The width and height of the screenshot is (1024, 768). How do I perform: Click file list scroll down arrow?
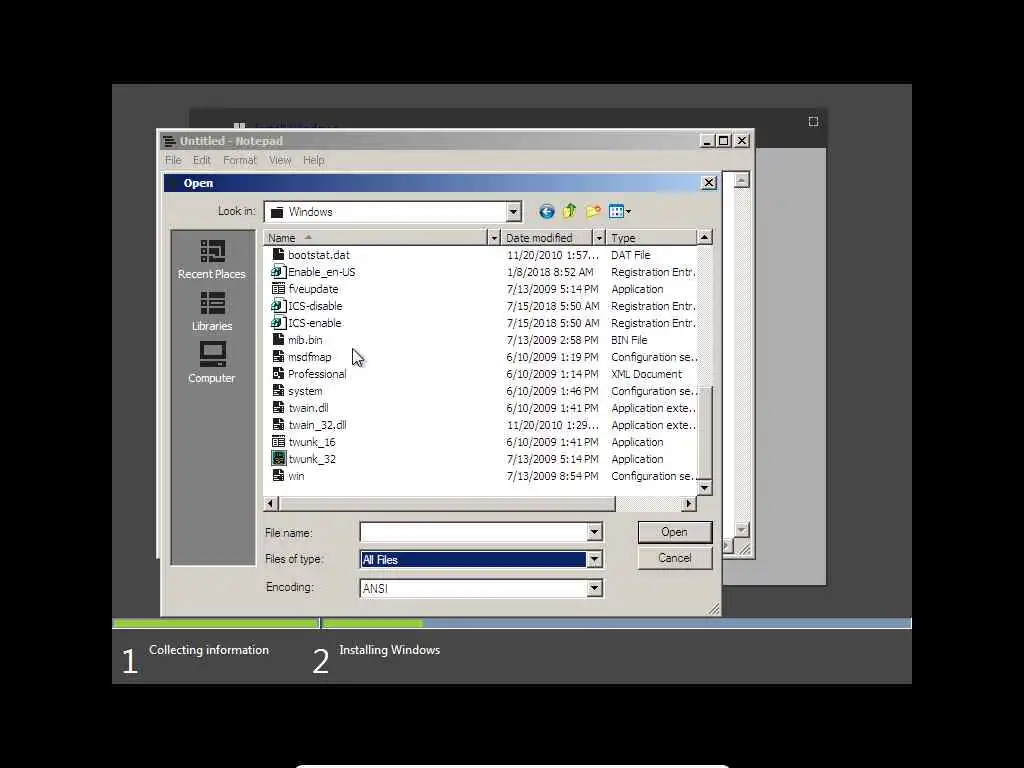click(704, 488)
